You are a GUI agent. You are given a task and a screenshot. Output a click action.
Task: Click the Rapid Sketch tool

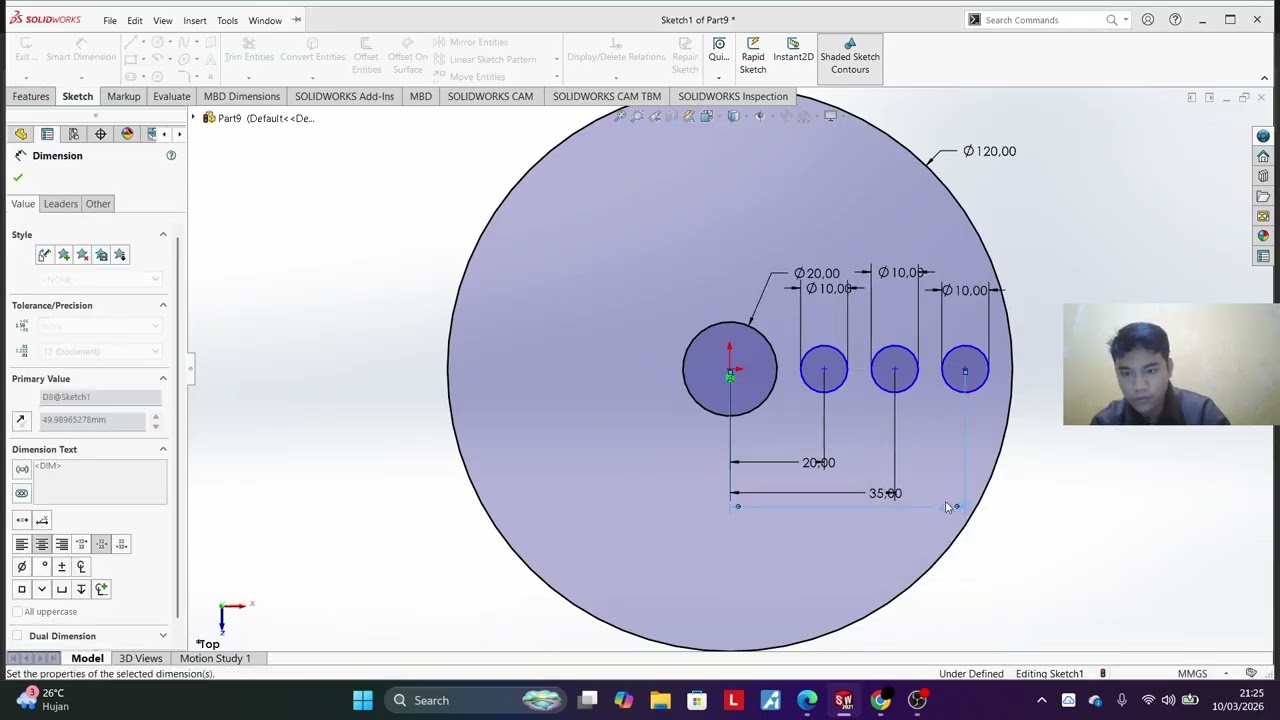pos(753,56)
